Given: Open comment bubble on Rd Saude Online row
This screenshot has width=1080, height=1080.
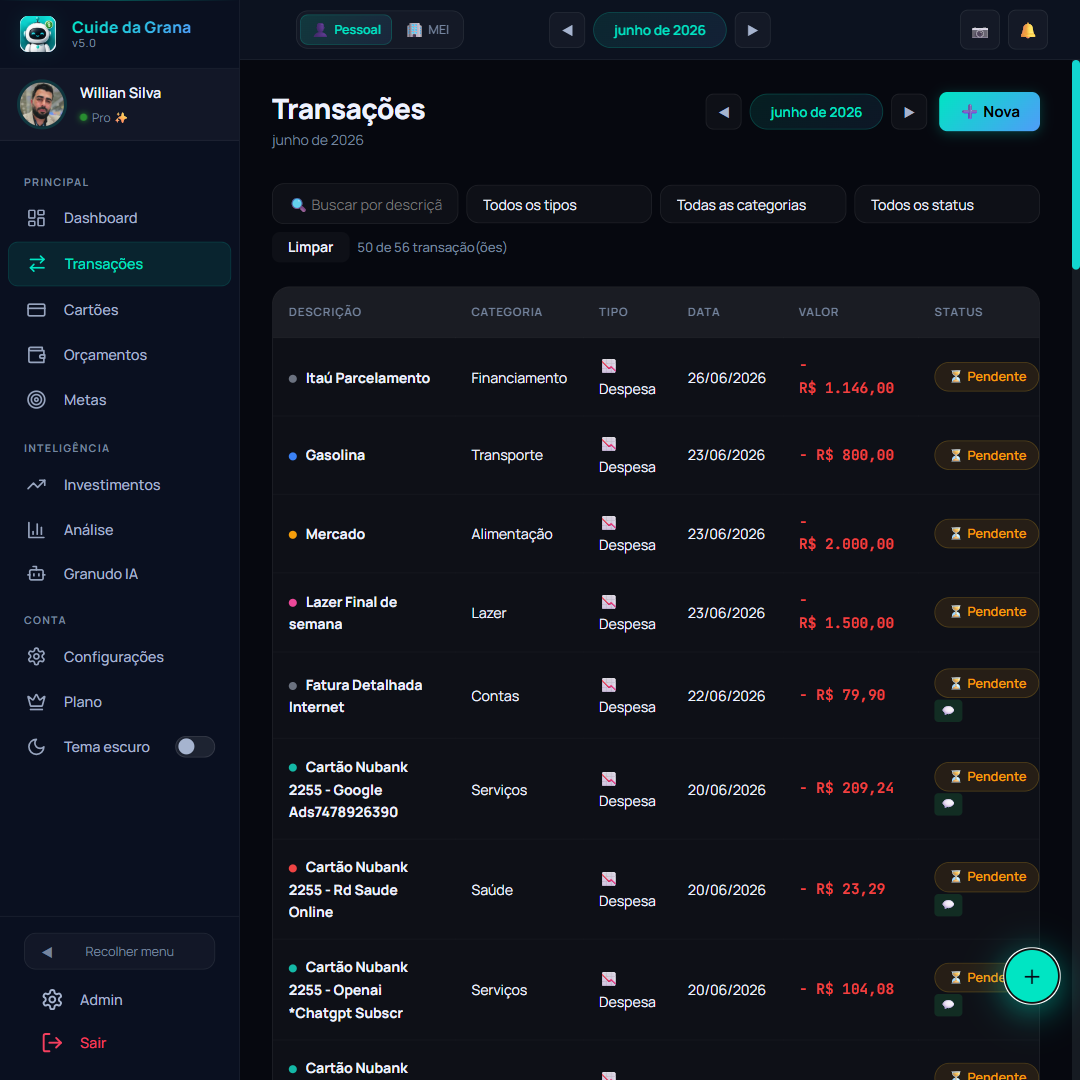Looking at the screenshot, I should click(948, 904).
